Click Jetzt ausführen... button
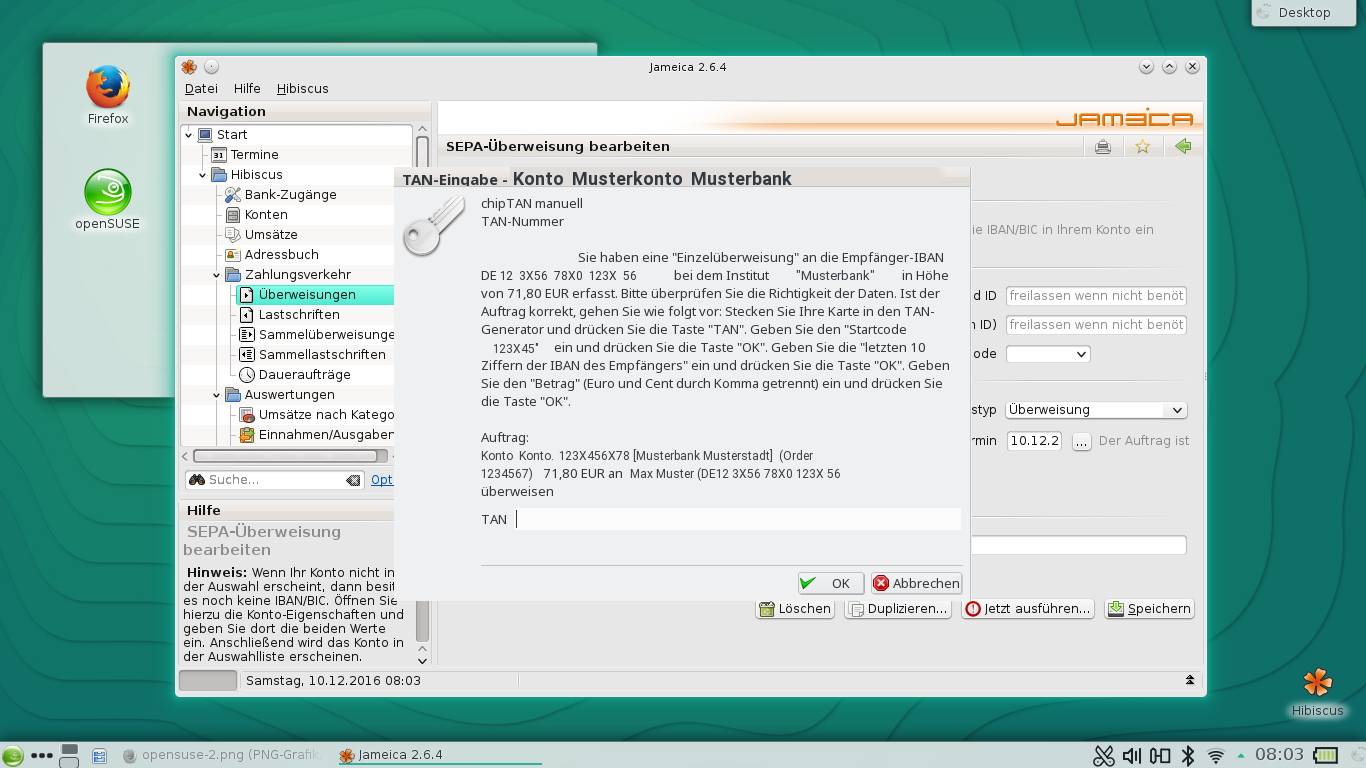 1028,609
